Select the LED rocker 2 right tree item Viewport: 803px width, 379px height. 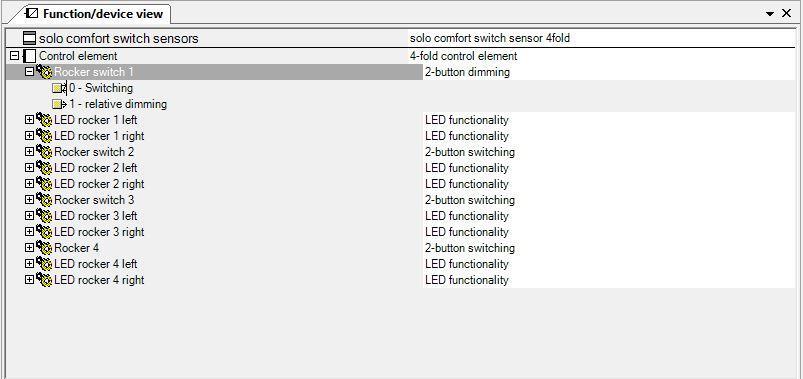tap(99, 184)
